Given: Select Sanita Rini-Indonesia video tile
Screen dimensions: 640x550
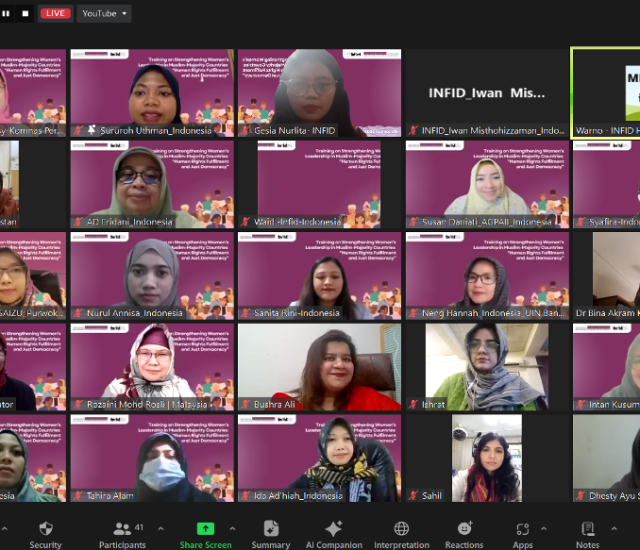Looking at the screenshot, I should point(320,276).
